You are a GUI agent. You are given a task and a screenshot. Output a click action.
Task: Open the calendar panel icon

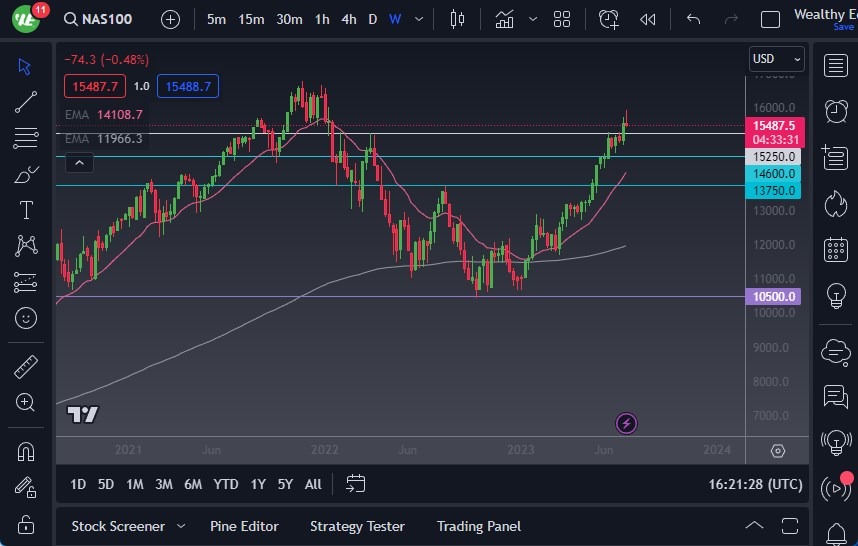[834, 250]
